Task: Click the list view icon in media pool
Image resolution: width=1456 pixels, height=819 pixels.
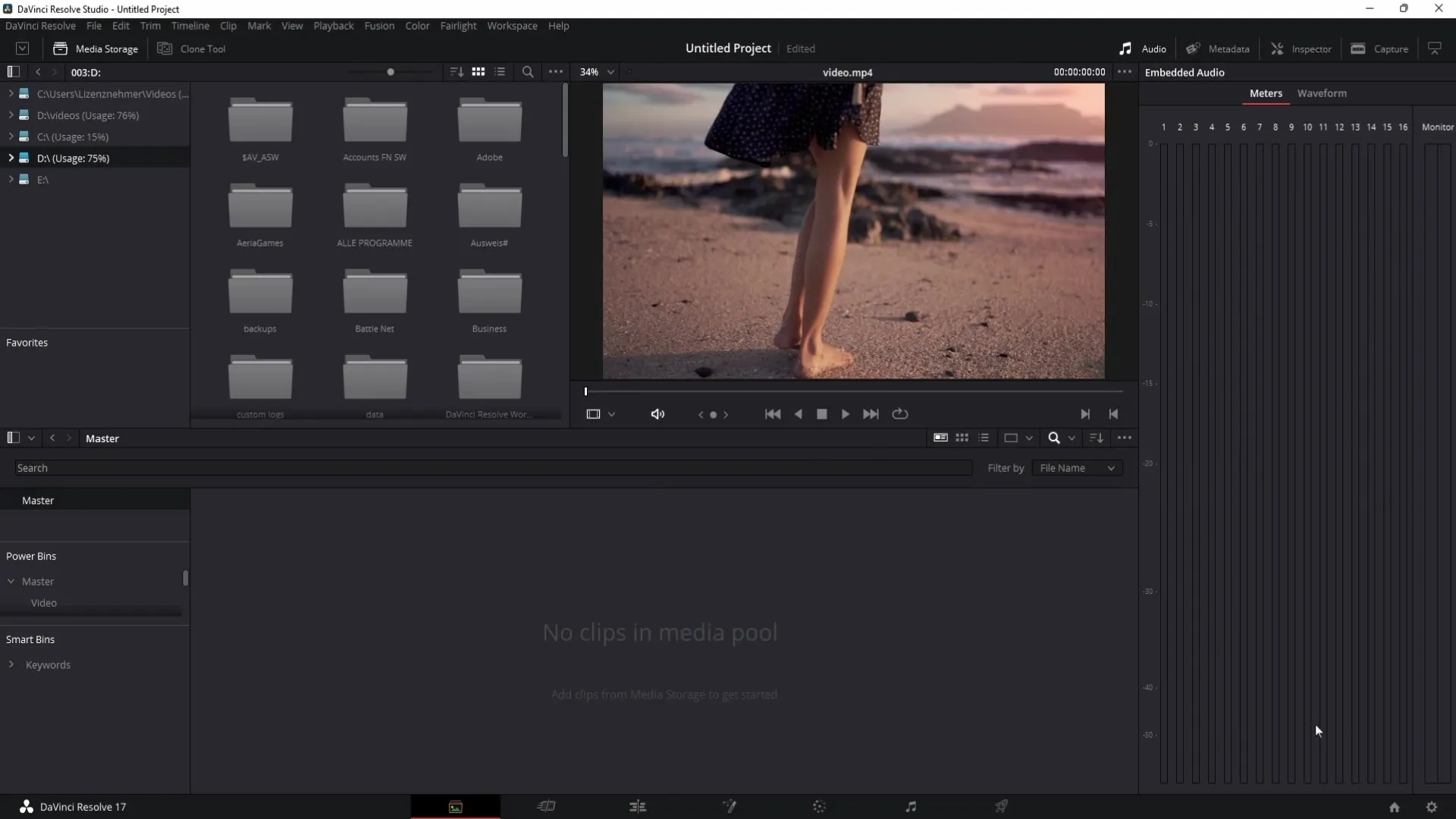Action: coord(984,437)
